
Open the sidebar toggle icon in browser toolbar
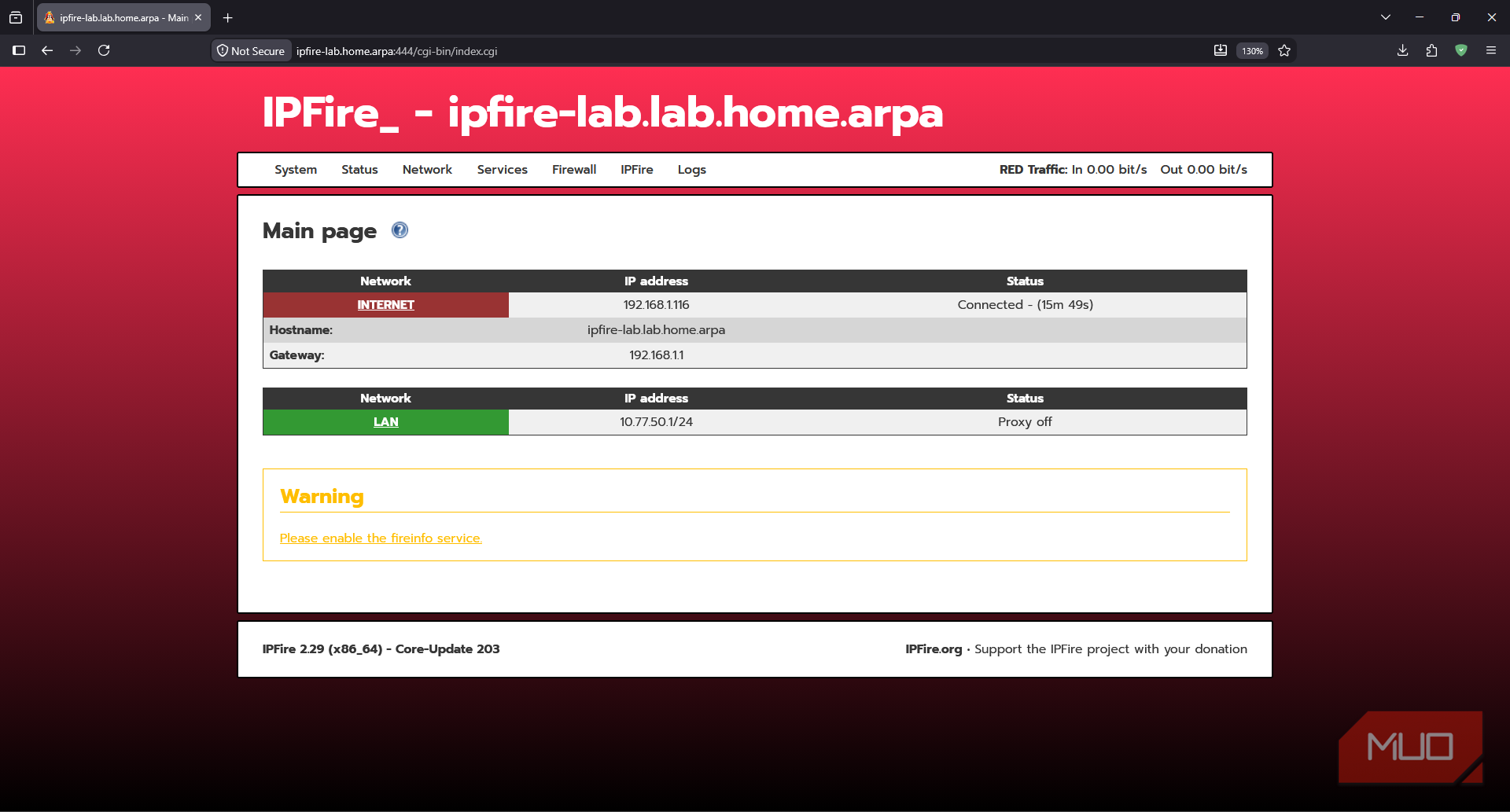point(19,50)
